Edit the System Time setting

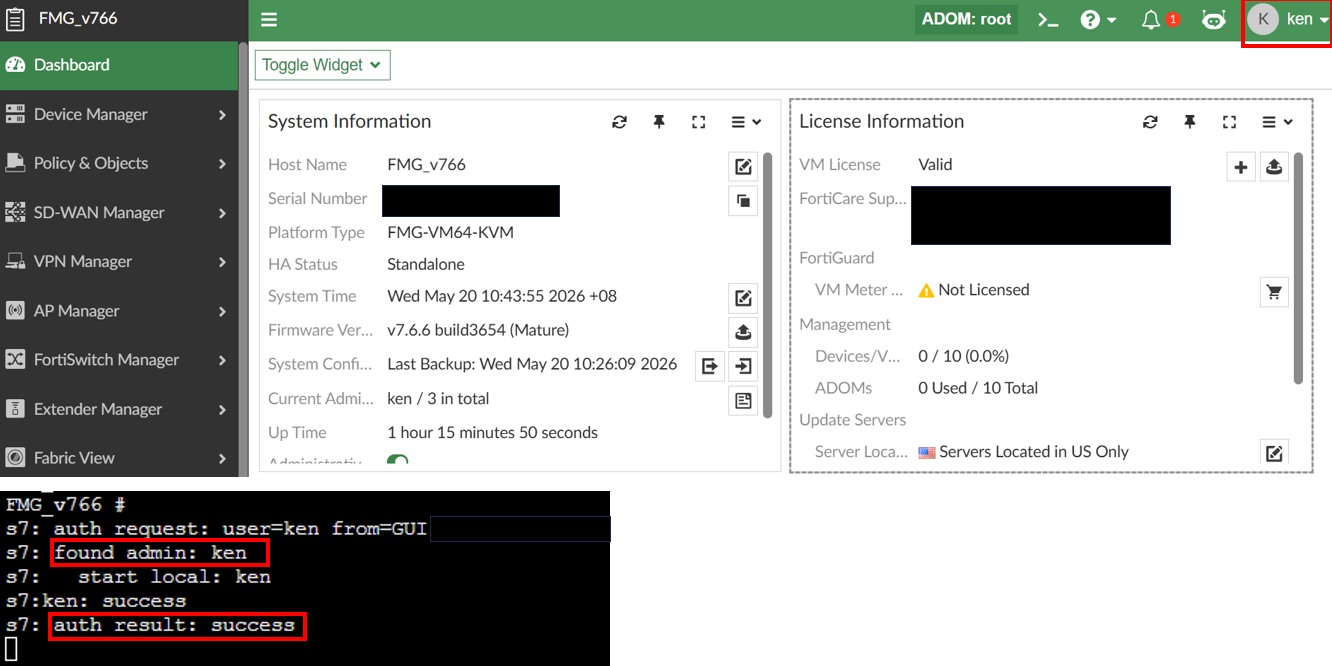(x=743, y=298)
